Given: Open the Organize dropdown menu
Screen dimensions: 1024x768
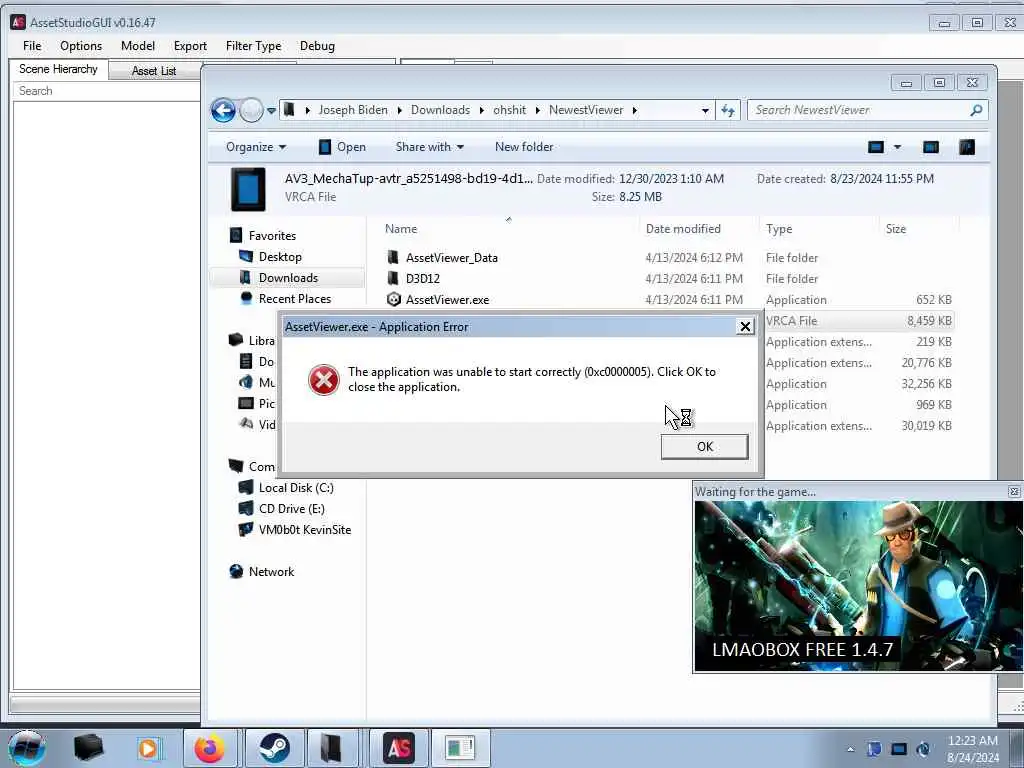Looking at the screenshot, I should (256, 147).
